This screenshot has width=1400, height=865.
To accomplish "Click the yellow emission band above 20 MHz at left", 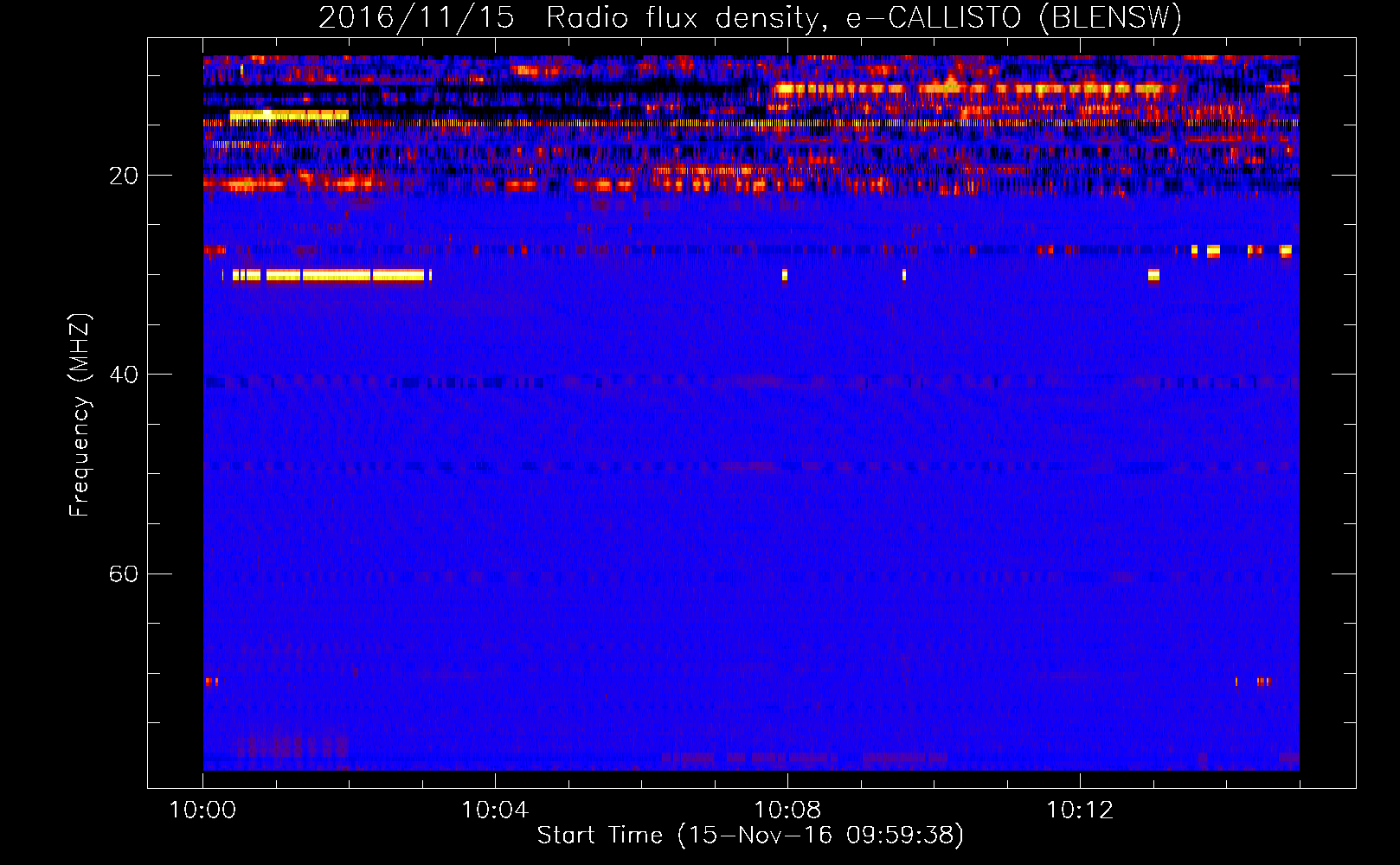I will click(x=289, y=114).
